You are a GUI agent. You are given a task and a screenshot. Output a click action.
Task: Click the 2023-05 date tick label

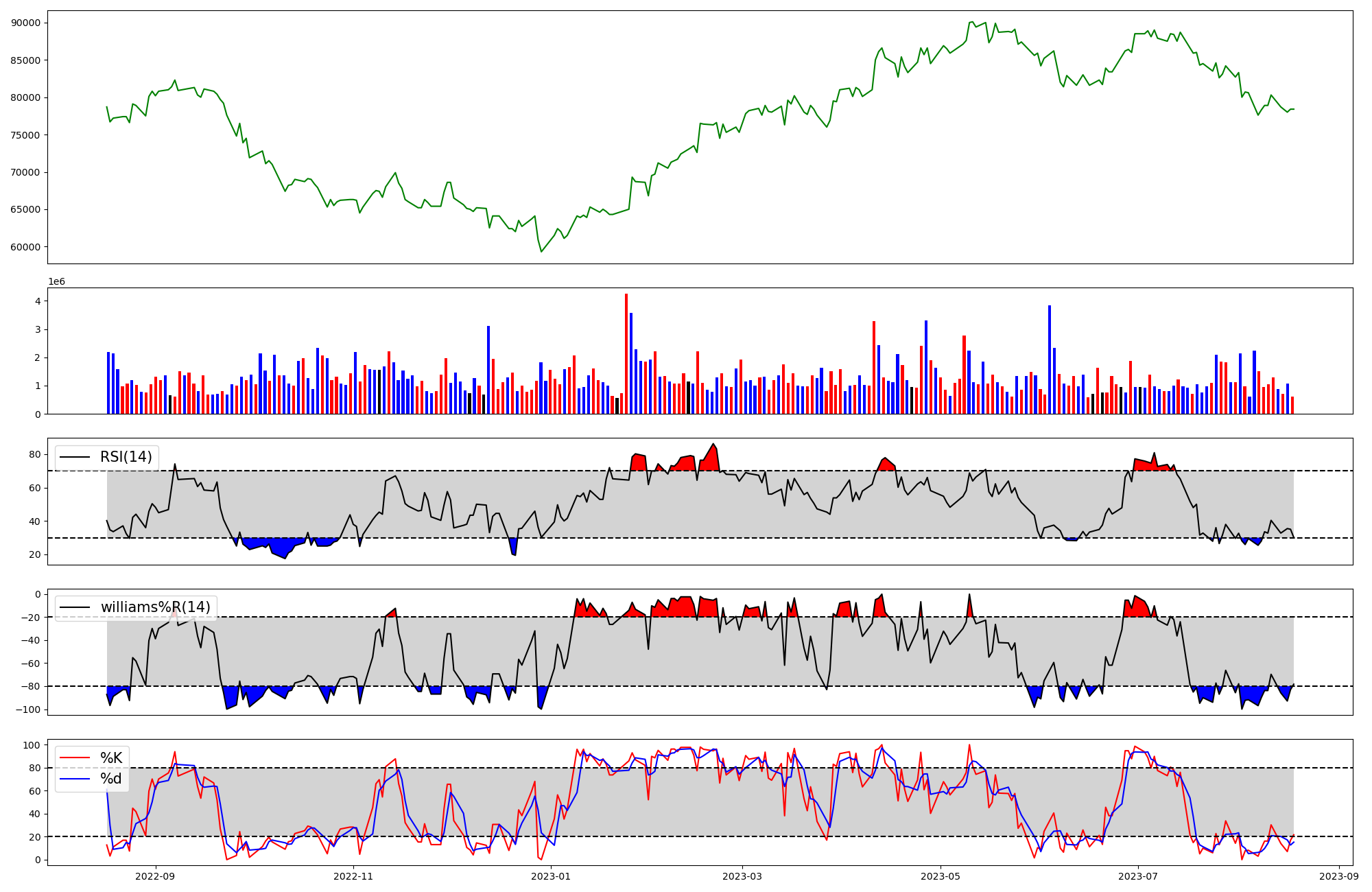pyautogui.click(x=940, y=876)
